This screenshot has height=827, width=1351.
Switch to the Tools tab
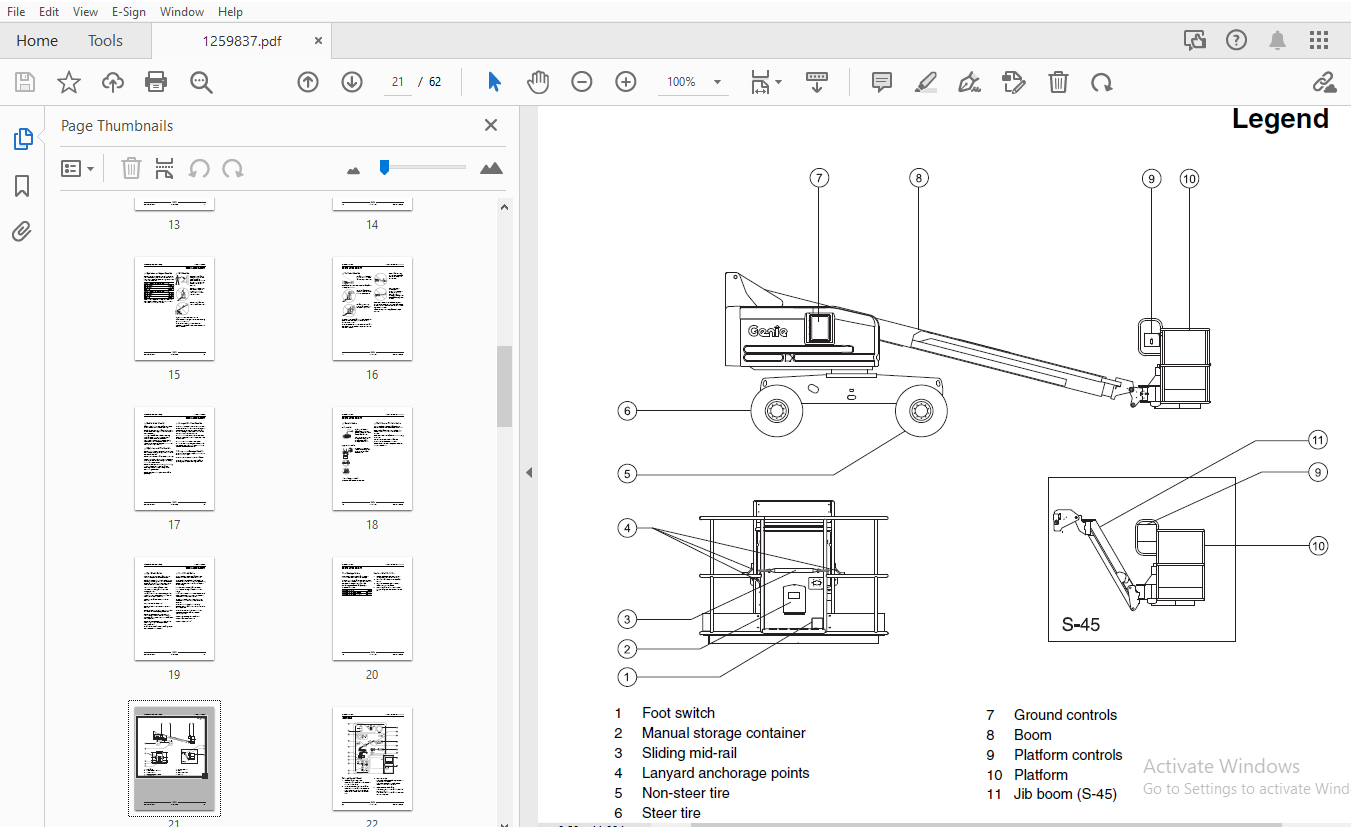click(x=105, y=41)
